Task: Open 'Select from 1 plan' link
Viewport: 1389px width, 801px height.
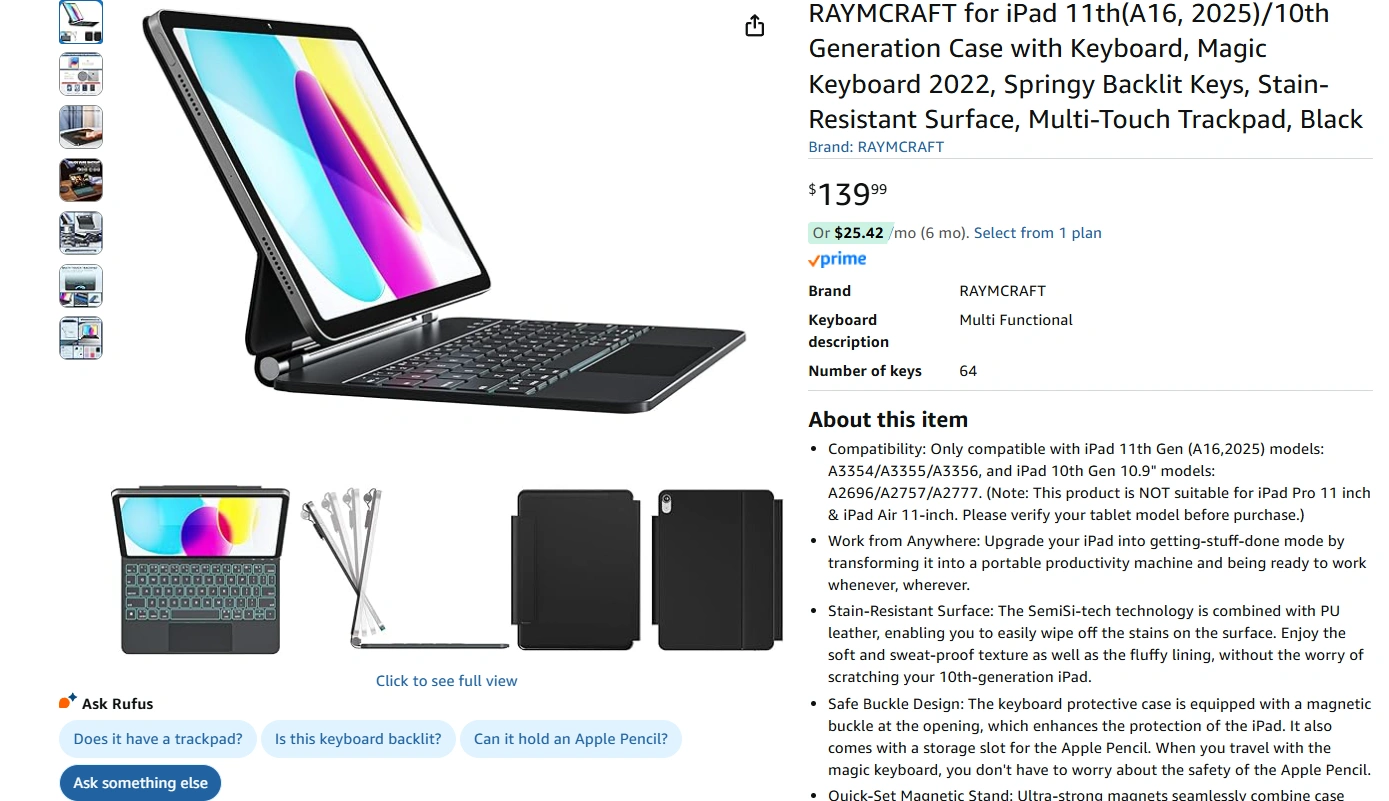Action: pyautogui.click(x=1038, y=233)
